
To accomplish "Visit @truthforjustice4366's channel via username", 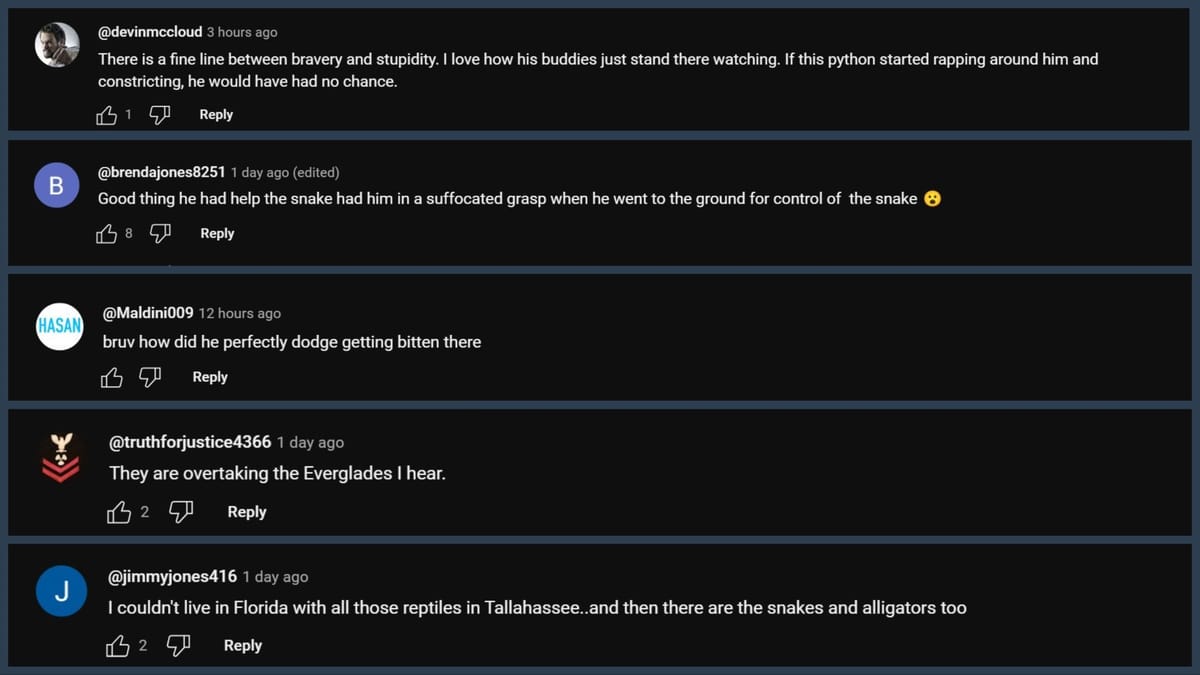I will [x=190, y=442].
